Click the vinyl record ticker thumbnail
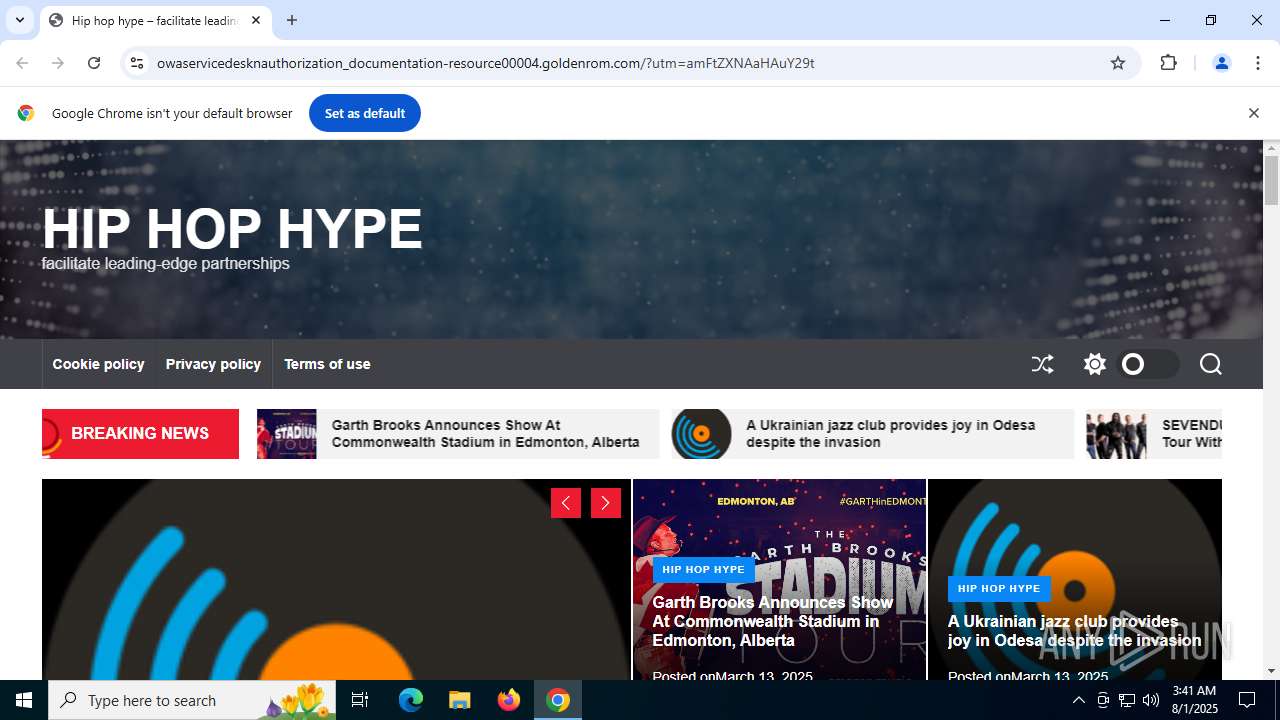 coord(702,434)
